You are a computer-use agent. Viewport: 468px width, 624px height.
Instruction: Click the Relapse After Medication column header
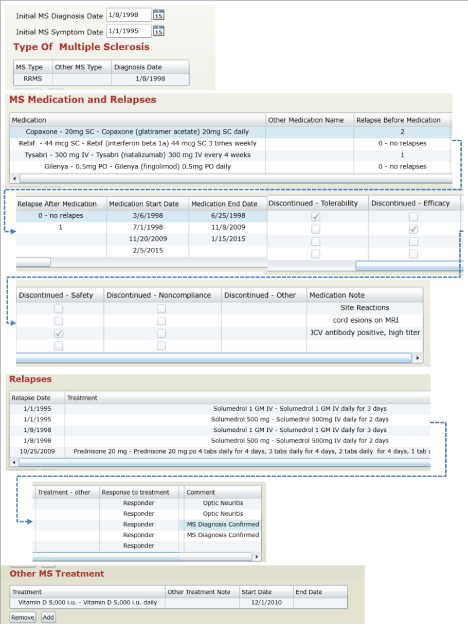[61, 204]
